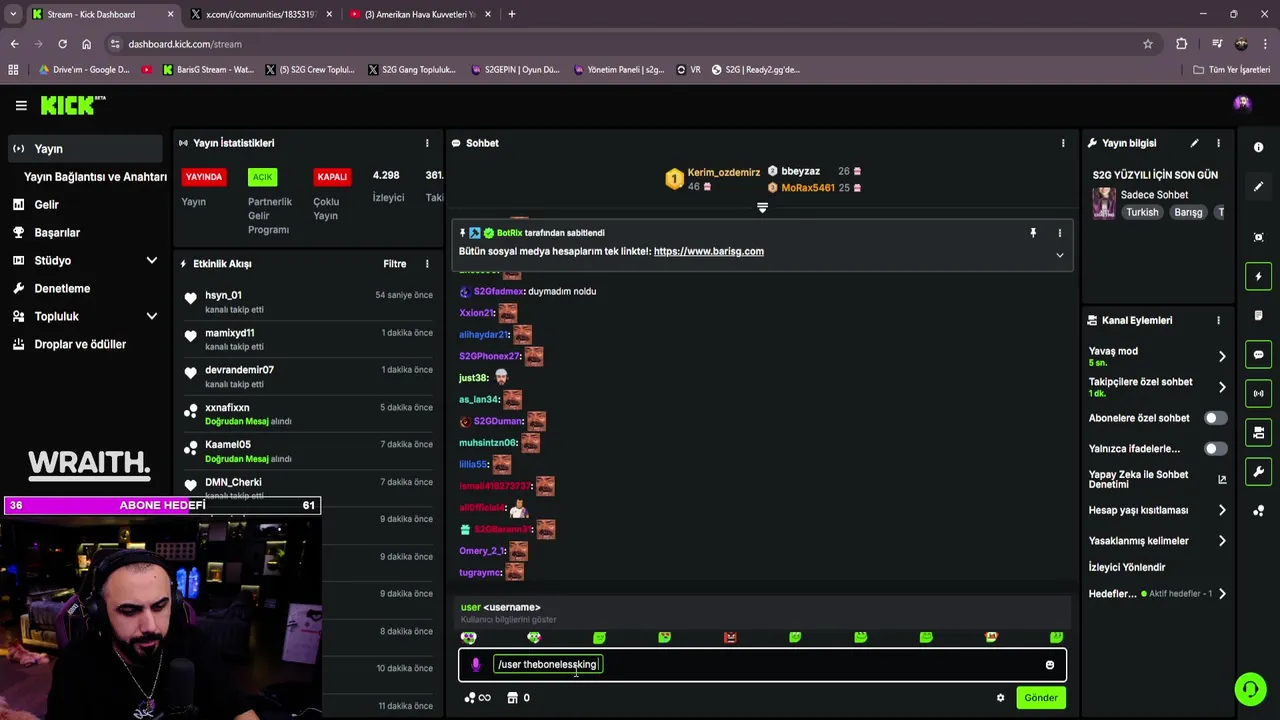
Task: Open options menu of Etkinlik Akışı panel
Action: 427,264
